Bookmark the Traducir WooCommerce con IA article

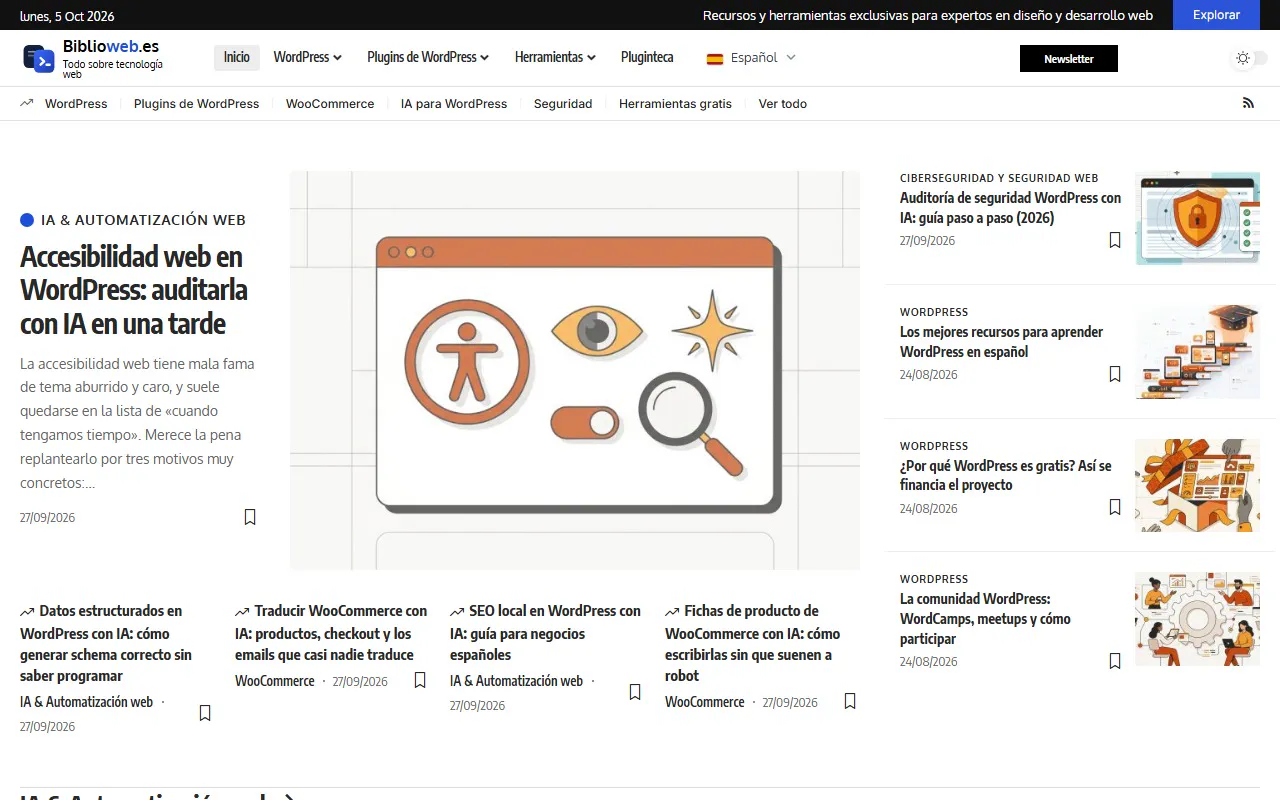coord(420,680)
